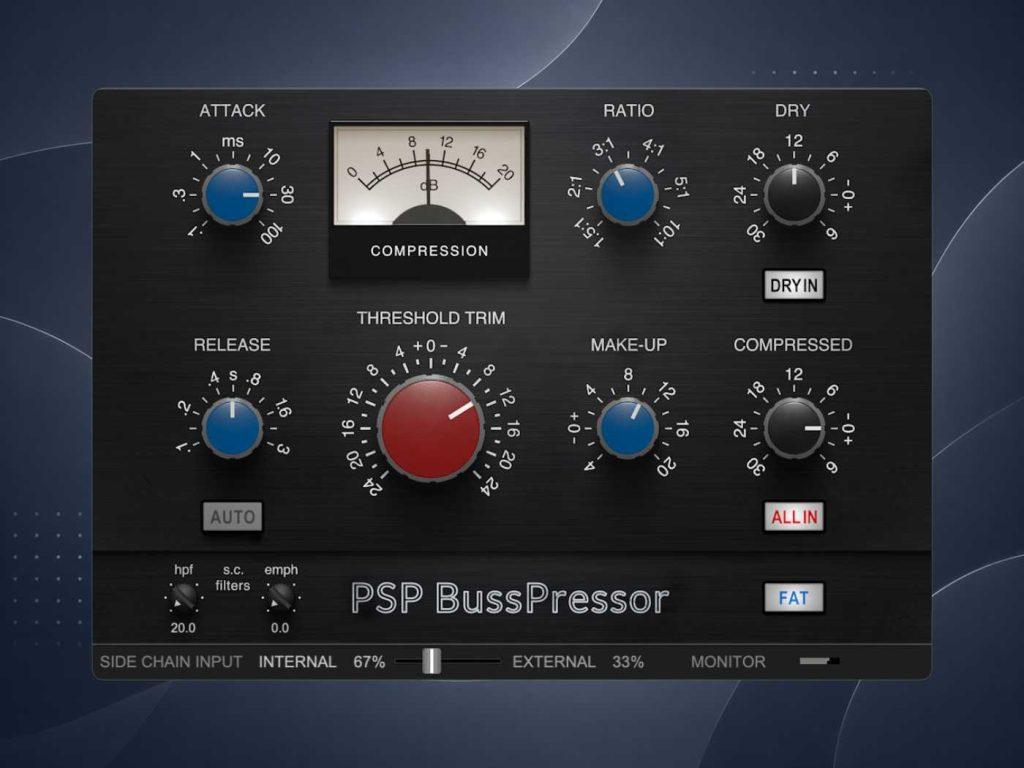Click the emph value 0.0
Screen dimensions: 1024x768
coord(280,628)
